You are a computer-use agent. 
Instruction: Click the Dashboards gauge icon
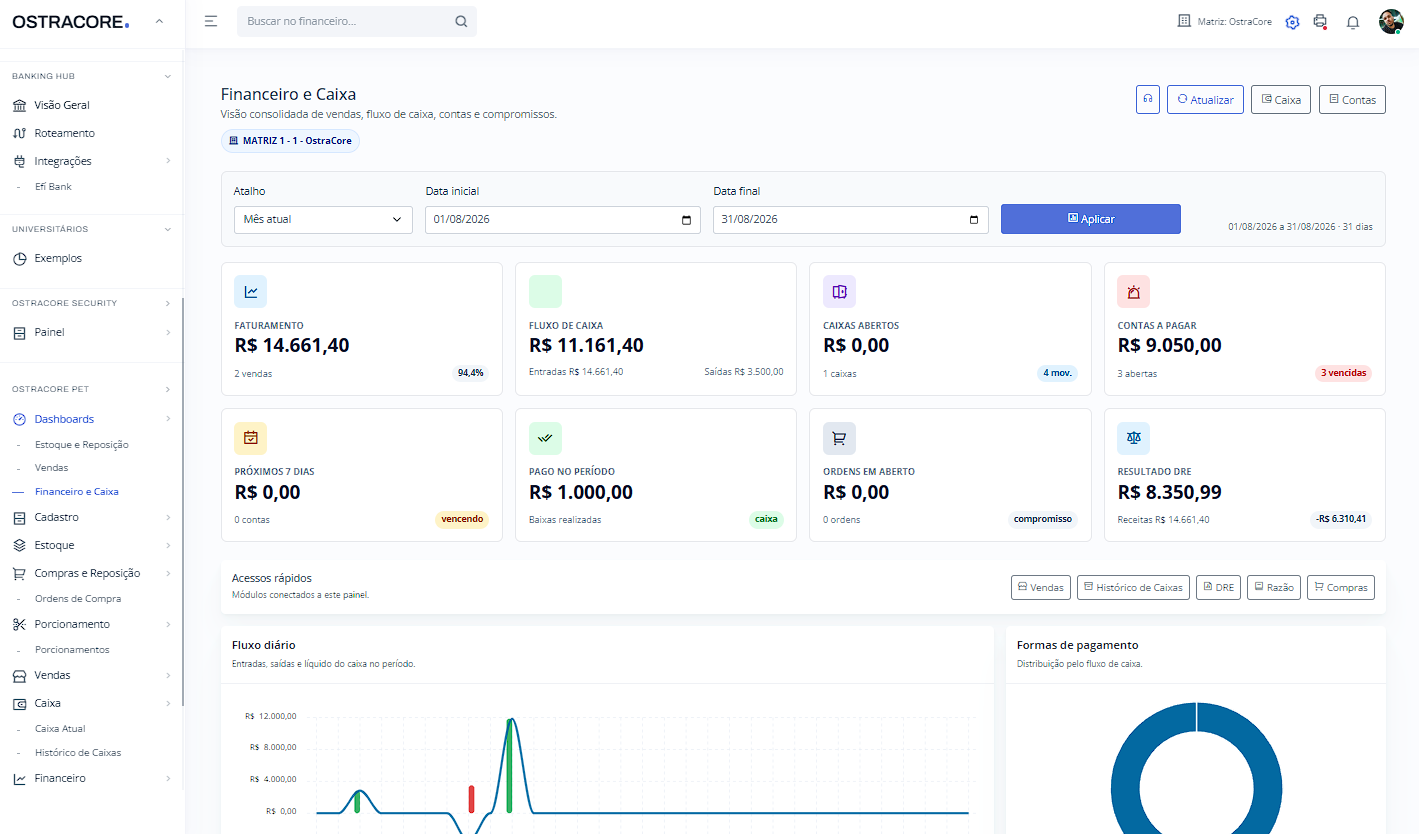(x=19, y=419)
